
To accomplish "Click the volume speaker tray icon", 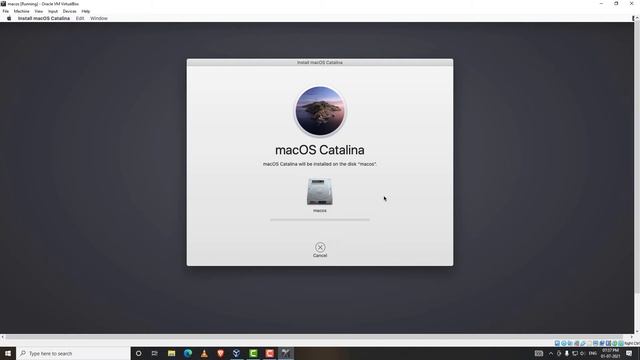I will click(582, 353).
